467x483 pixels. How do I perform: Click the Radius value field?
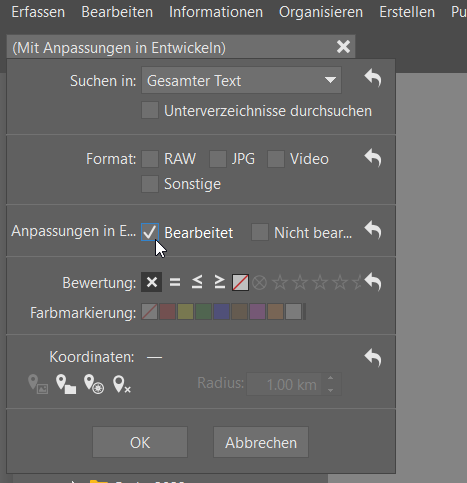(x=283, y=384)
